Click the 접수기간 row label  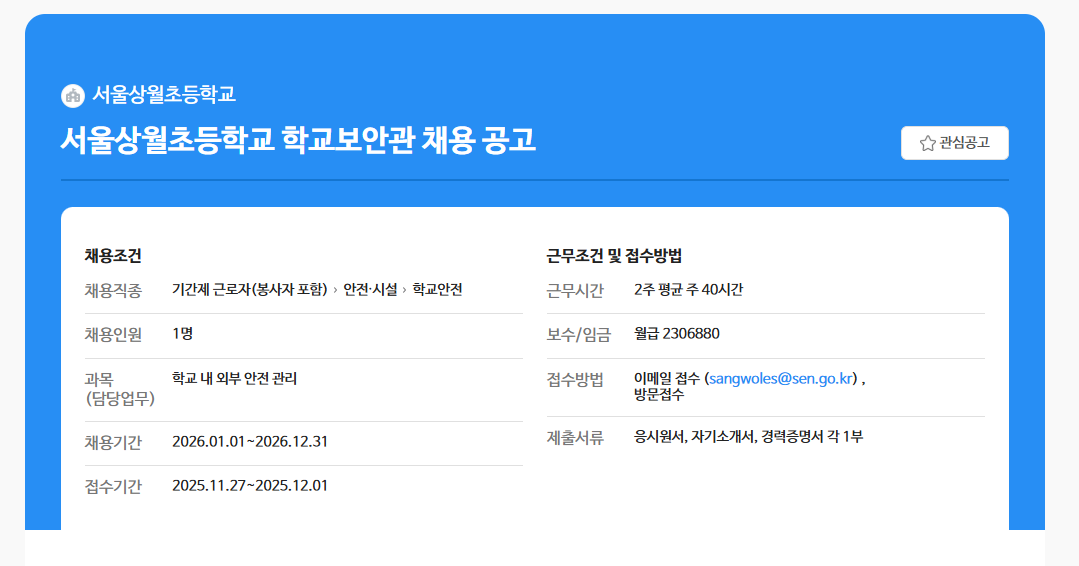(113, 486)
